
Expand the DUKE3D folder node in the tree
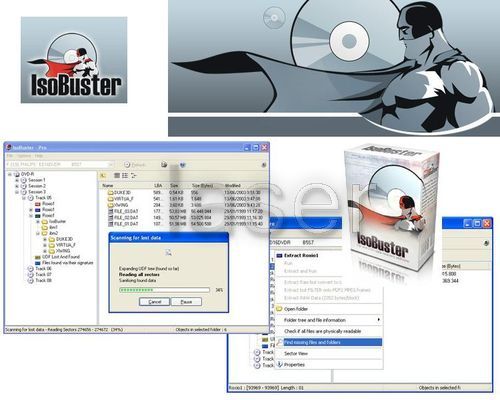(x=45, y=239)
